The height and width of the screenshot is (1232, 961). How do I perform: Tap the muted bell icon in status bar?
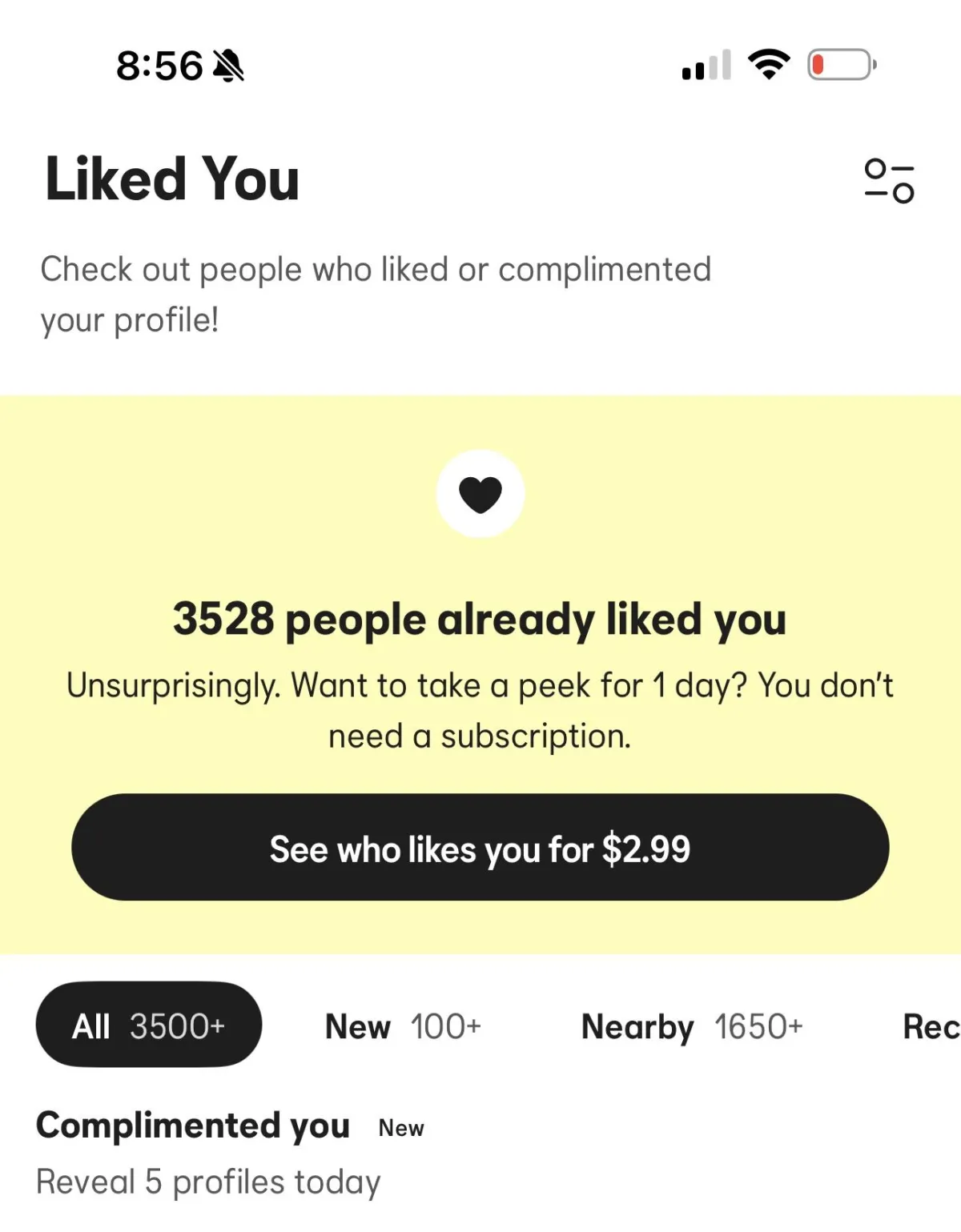point(228,66)
